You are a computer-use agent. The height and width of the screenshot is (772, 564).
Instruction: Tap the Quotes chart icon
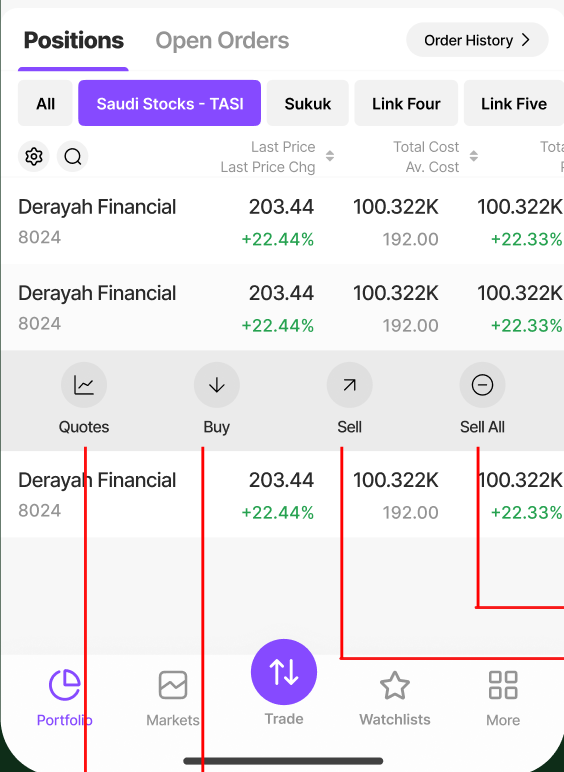coord(84,385)
